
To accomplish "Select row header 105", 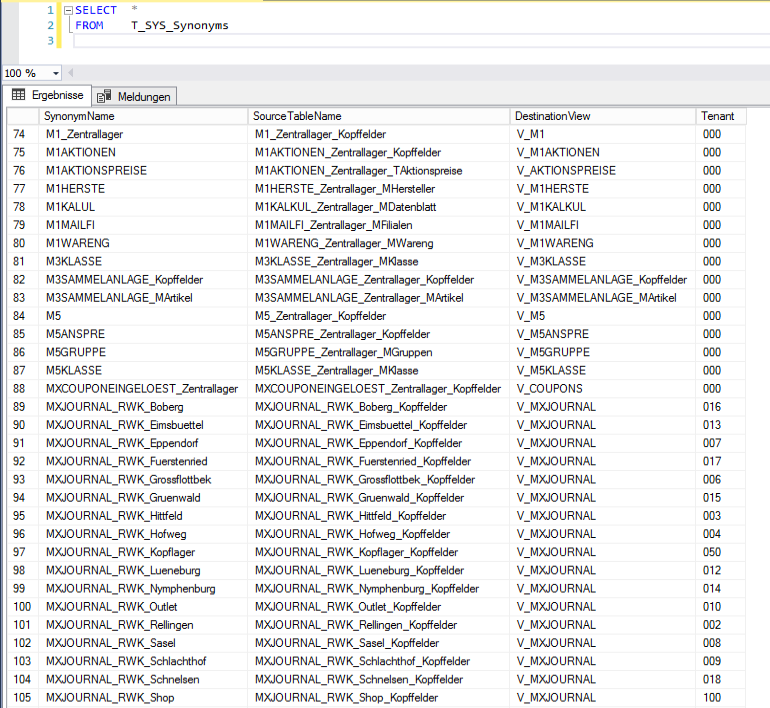I will click(23, 697).
